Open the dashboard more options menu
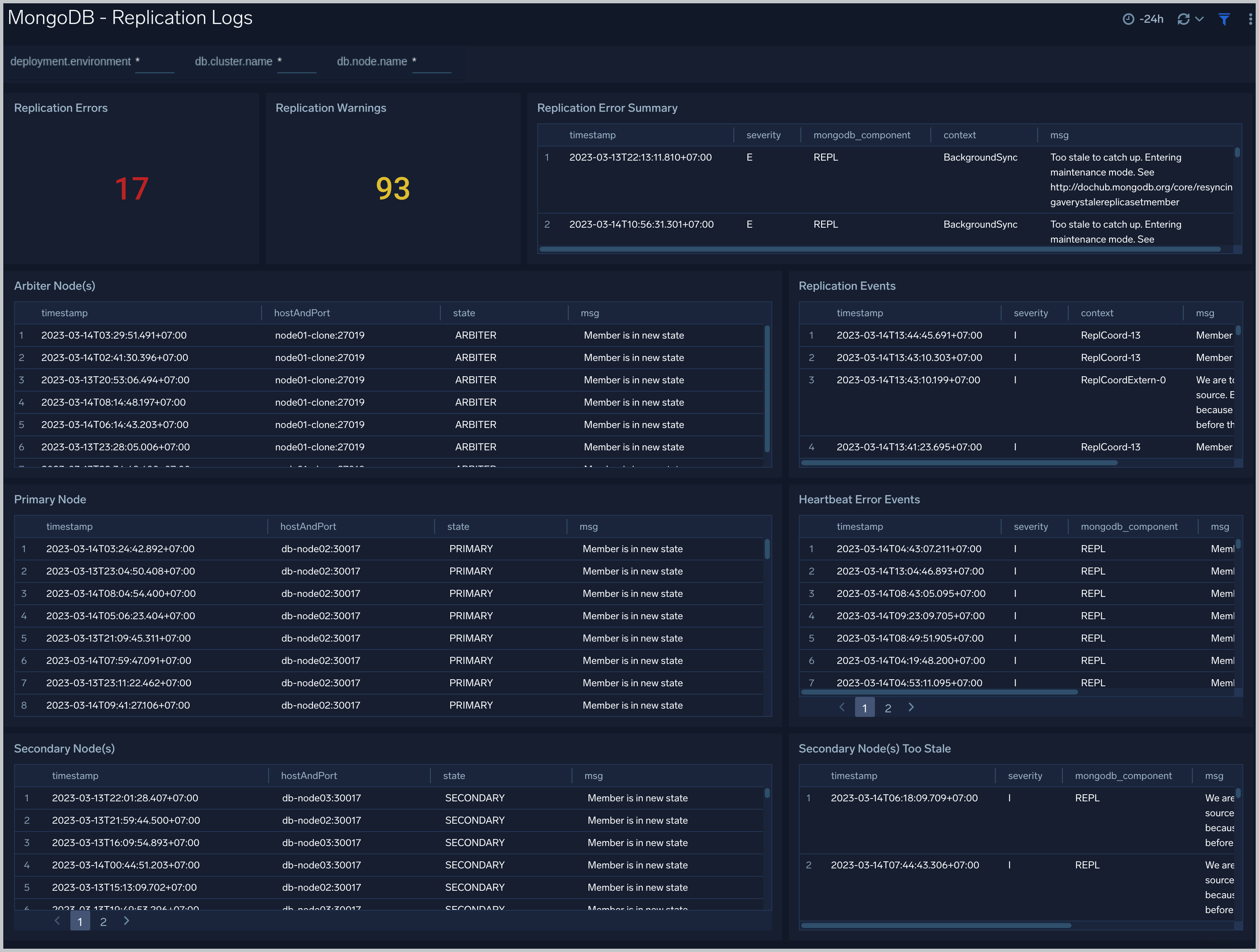 [x=1250, y=19]
